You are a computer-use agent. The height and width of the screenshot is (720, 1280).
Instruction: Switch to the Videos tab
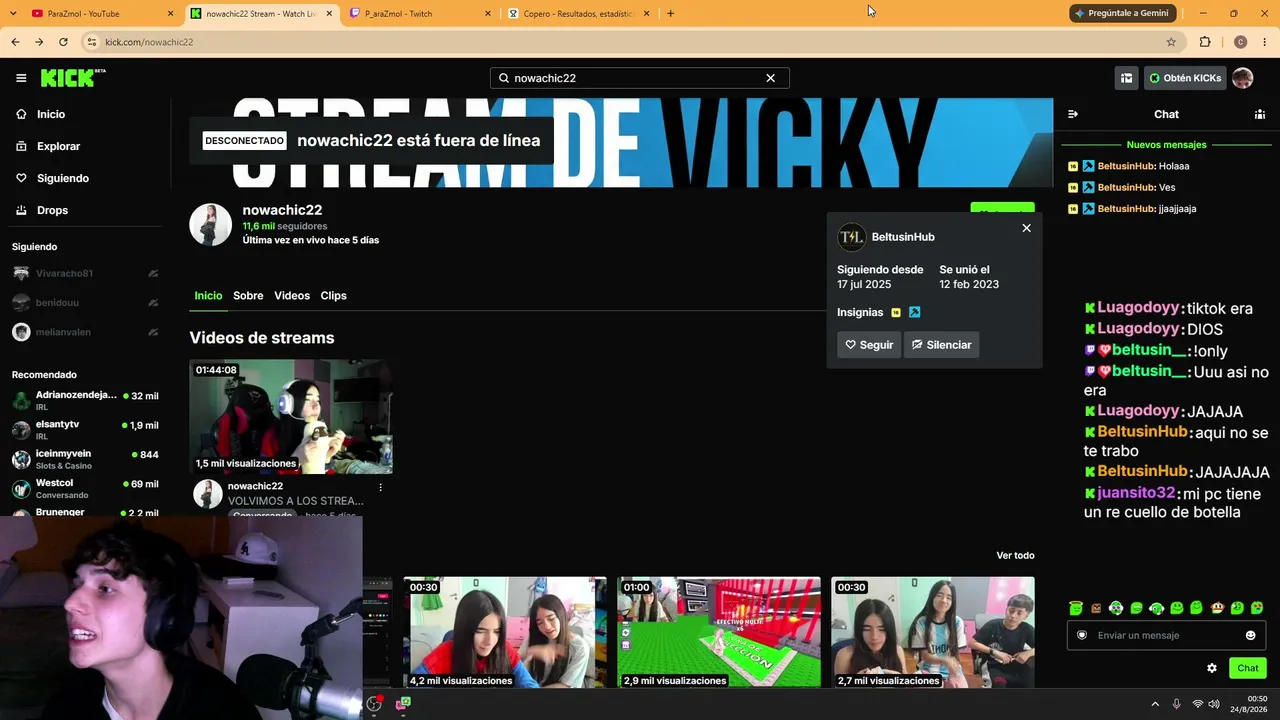click(292, 296)
